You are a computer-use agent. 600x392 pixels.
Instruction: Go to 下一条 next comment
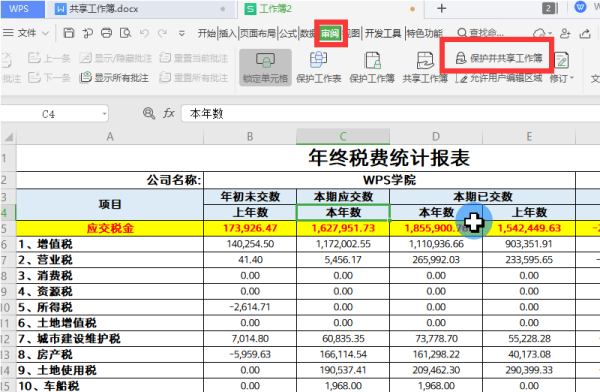pyautogui.click(x=49, y=78)
